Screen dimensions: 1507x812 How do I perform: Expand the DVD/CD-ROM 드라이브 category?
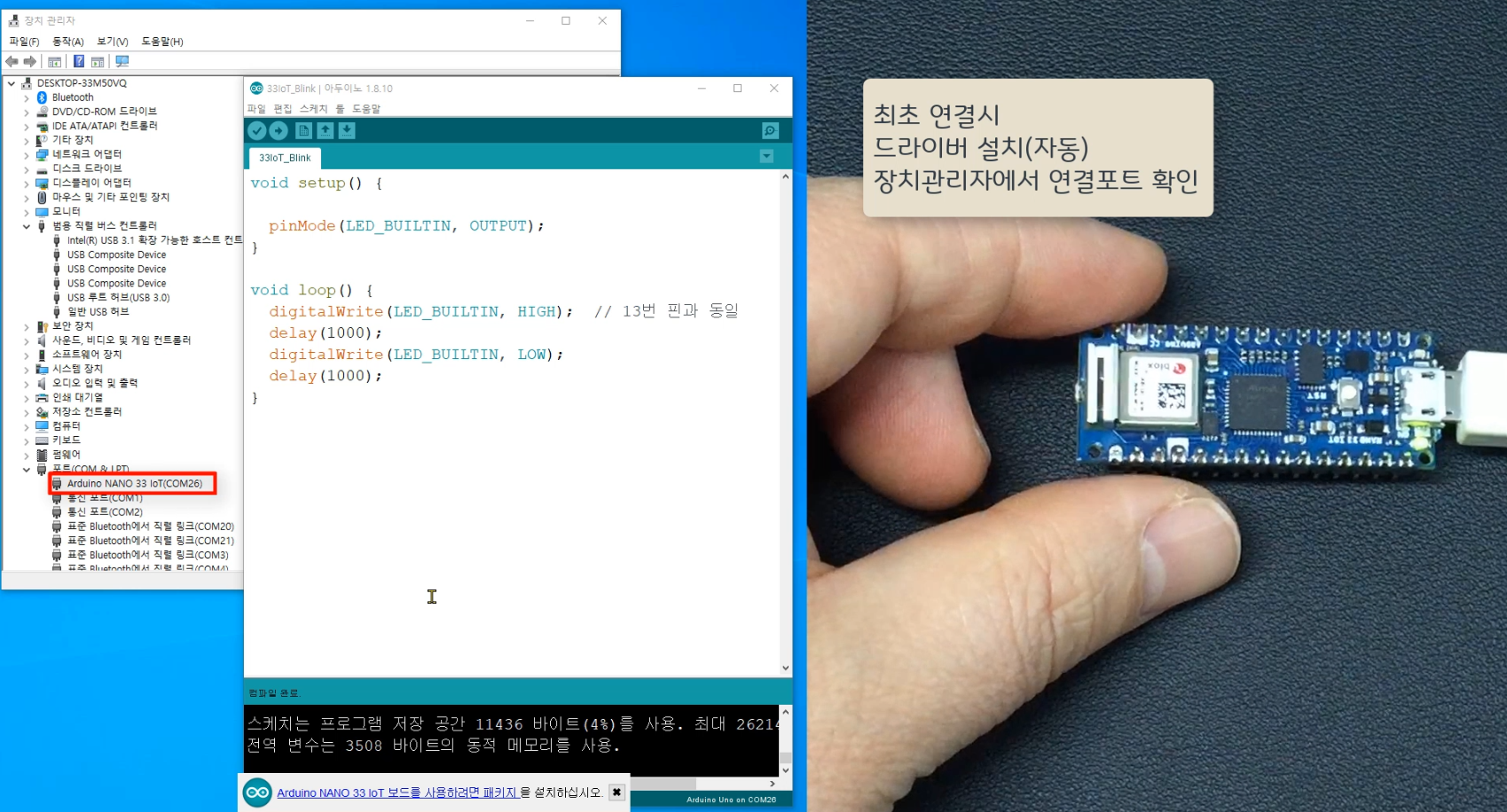pos(27,112)
